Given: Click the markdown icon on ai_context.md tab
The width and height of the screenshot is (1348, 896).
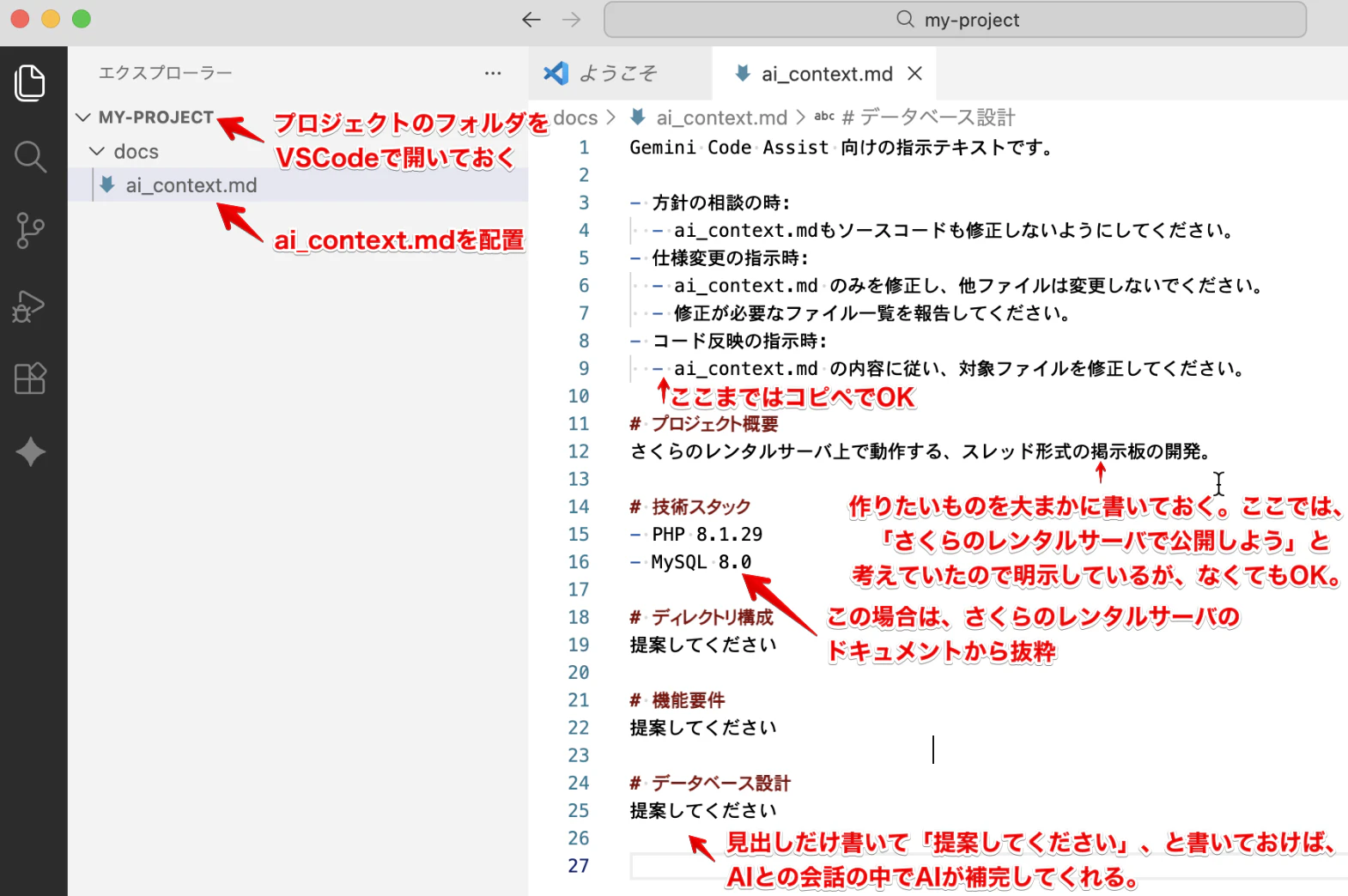Looking at the screenshot, I should [x=744, y=74].
